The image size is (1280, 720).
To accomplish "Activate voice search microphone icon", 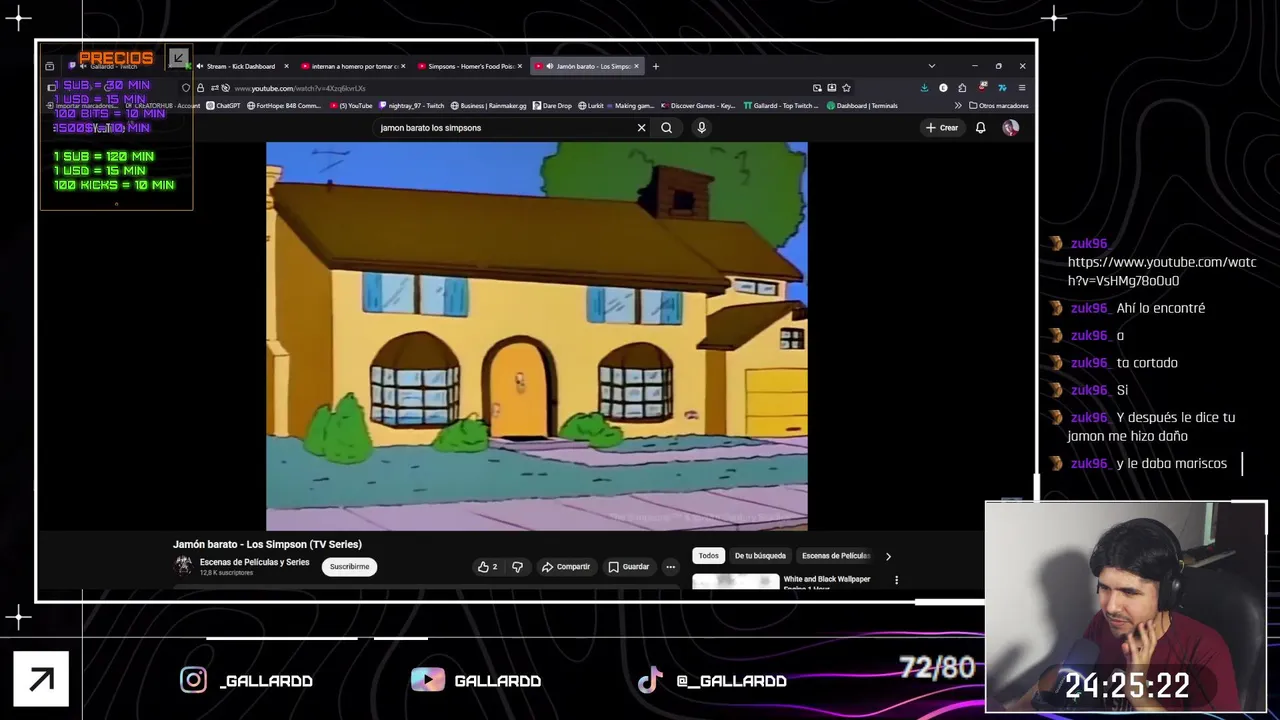I will (701, 128).
